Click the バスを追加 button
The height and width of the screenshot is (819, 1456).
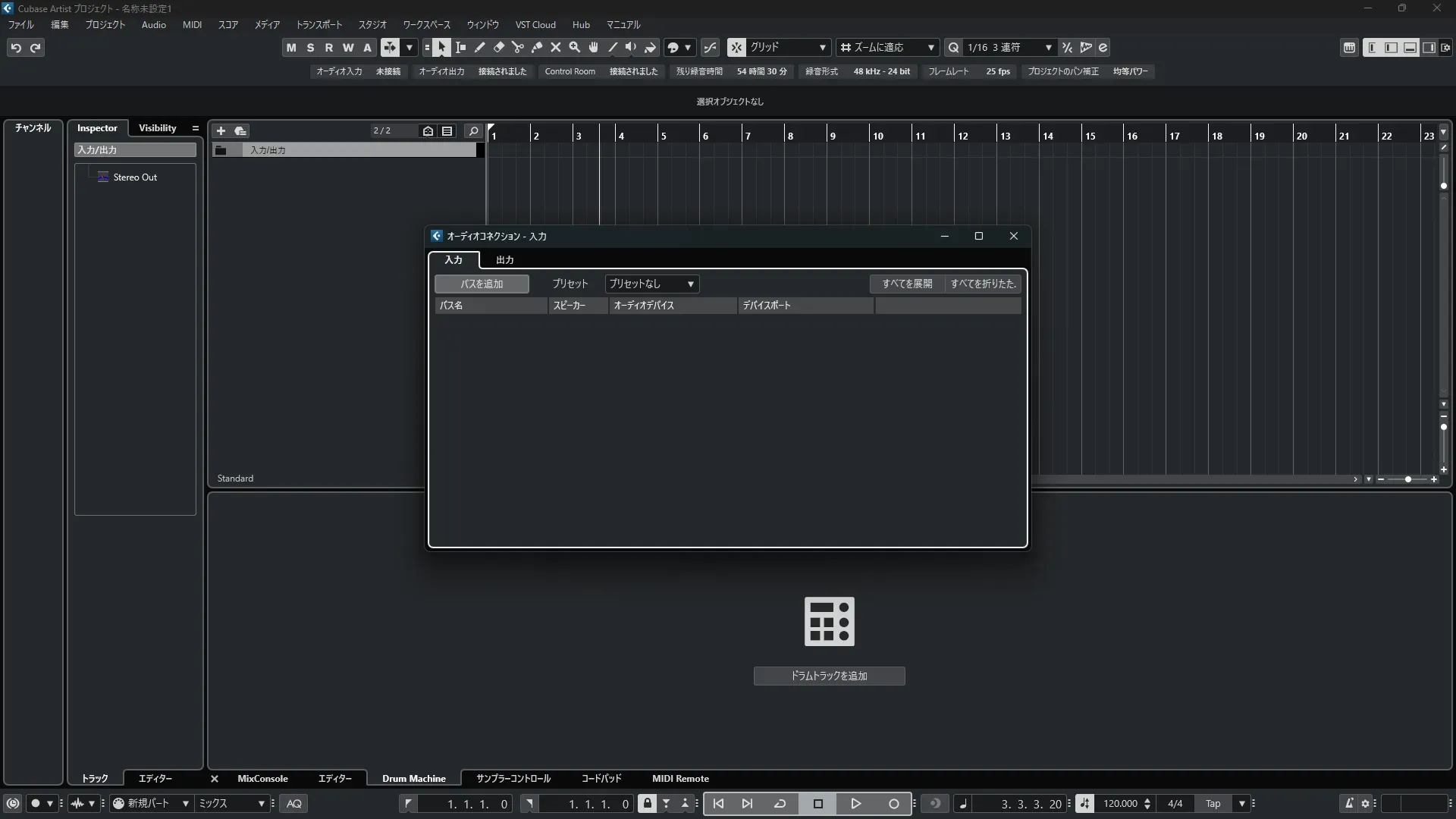(482, 284)
